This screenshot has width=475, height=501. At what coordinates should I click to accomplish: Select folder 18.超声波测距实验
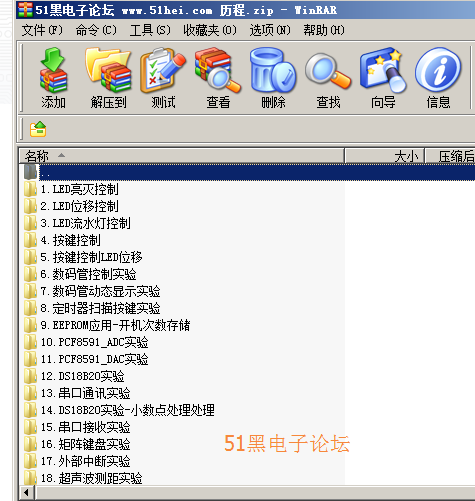tap(83, 478)
